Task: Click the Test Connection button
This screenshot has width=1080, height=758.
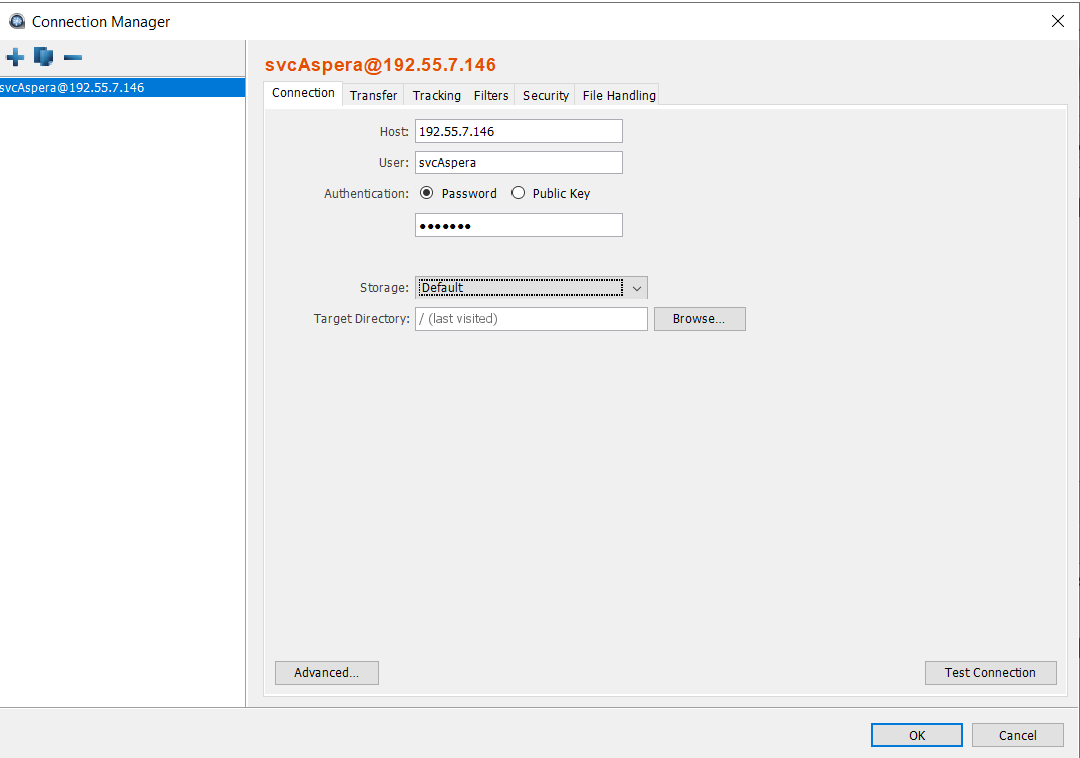Action: click(990, 673)
